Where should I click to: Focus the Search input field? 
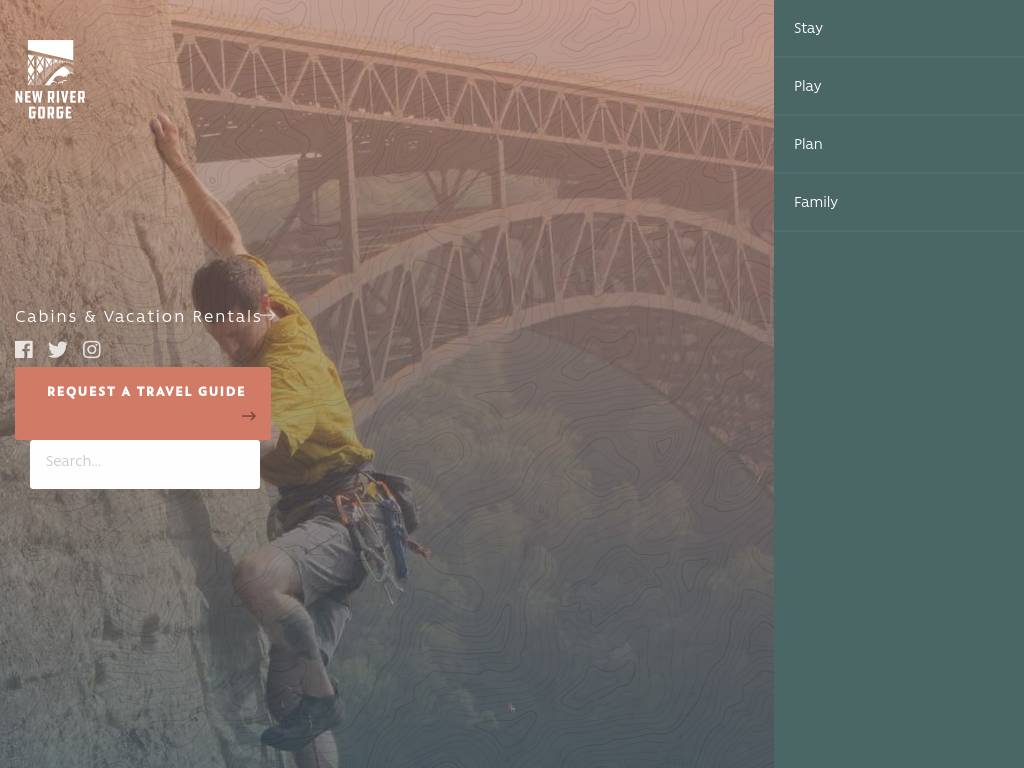pyautogui.click(x=145, y=464)
